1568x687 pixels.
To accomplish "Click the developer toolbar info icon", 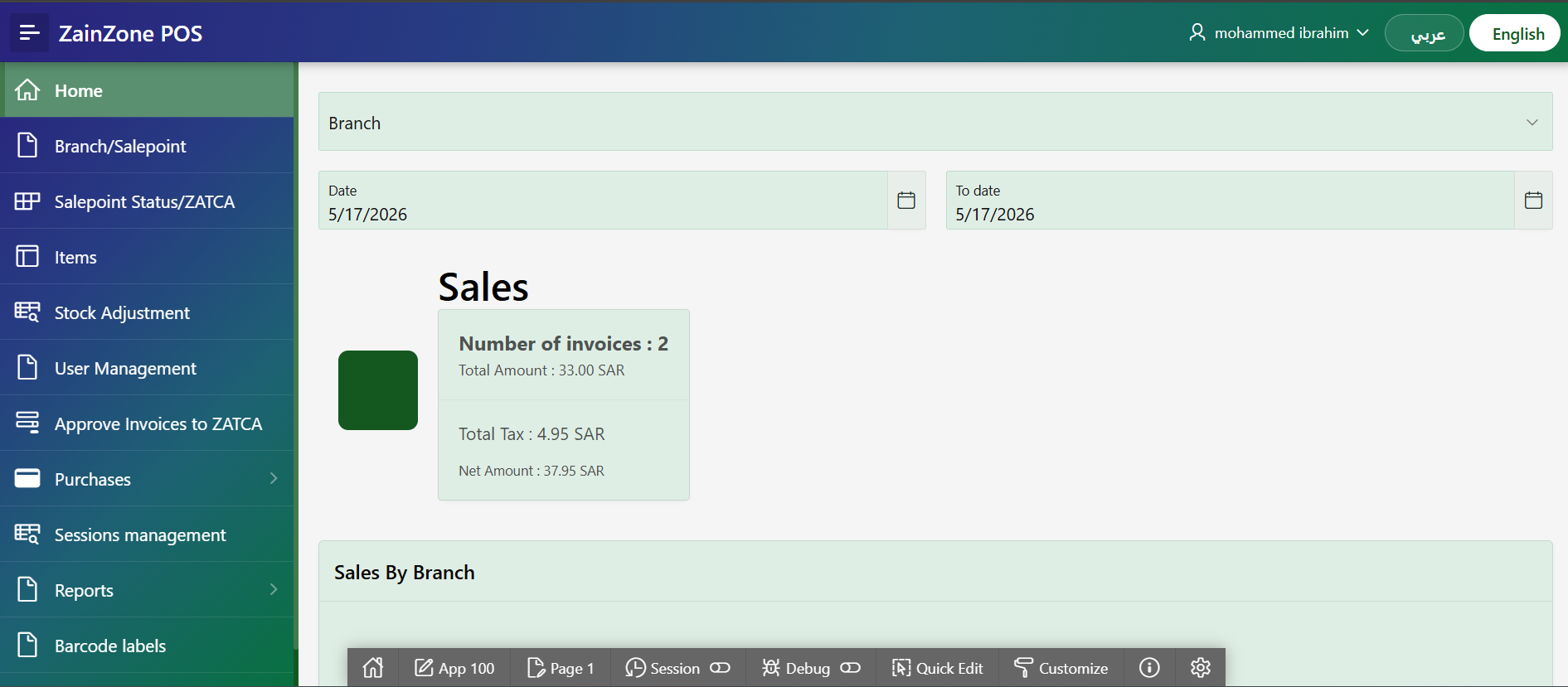I will pyautogui.click(x=1149, y=668).
